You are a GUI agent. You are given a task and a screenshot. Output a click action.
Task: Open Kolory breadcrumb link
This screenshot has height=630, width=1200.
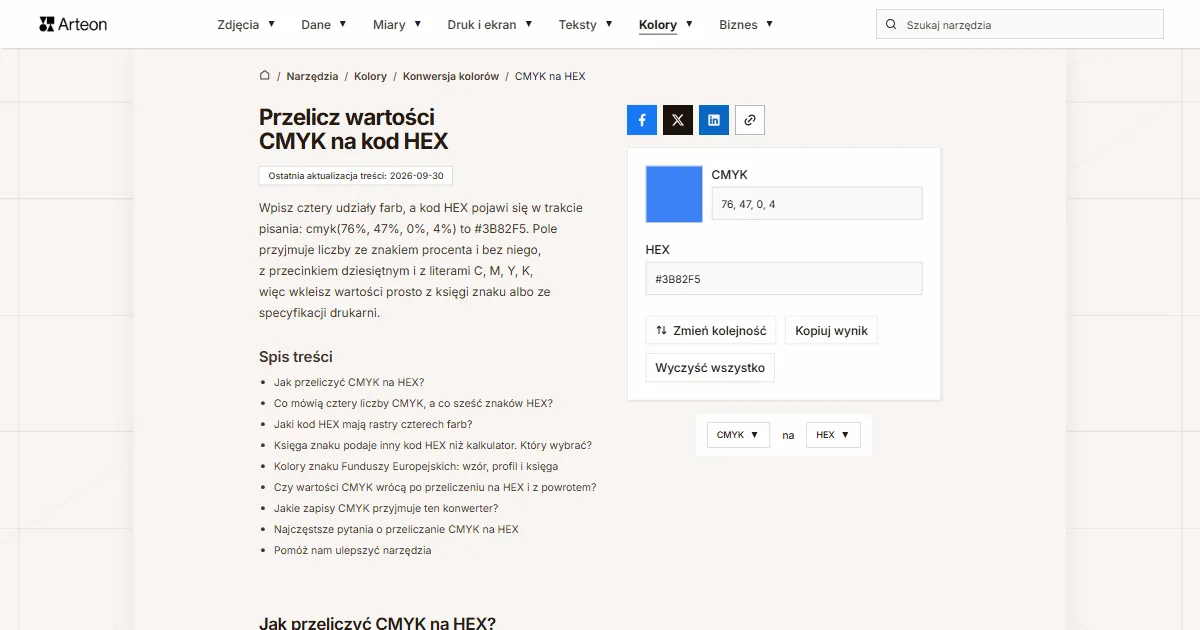[x=370, y=76]
